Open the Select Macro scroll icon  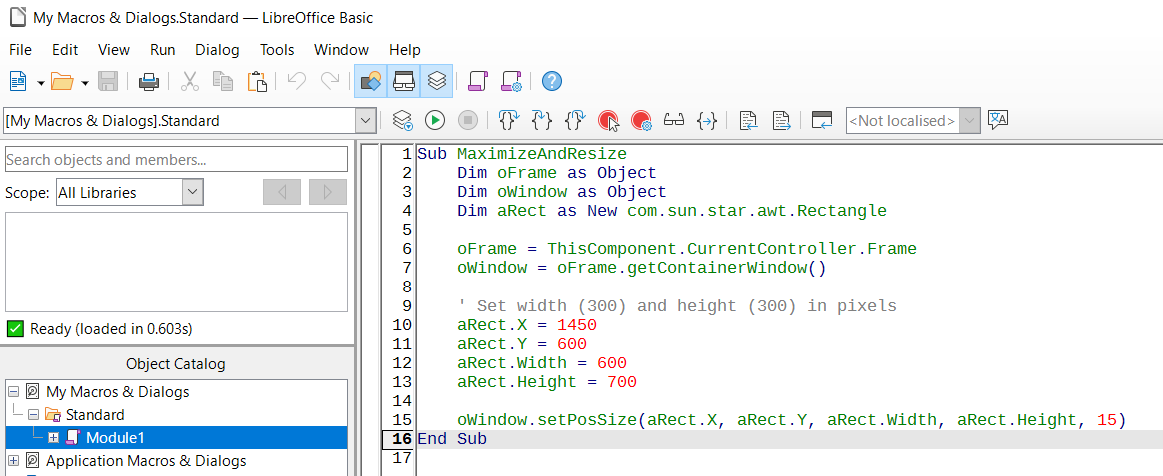coord(477,81)
